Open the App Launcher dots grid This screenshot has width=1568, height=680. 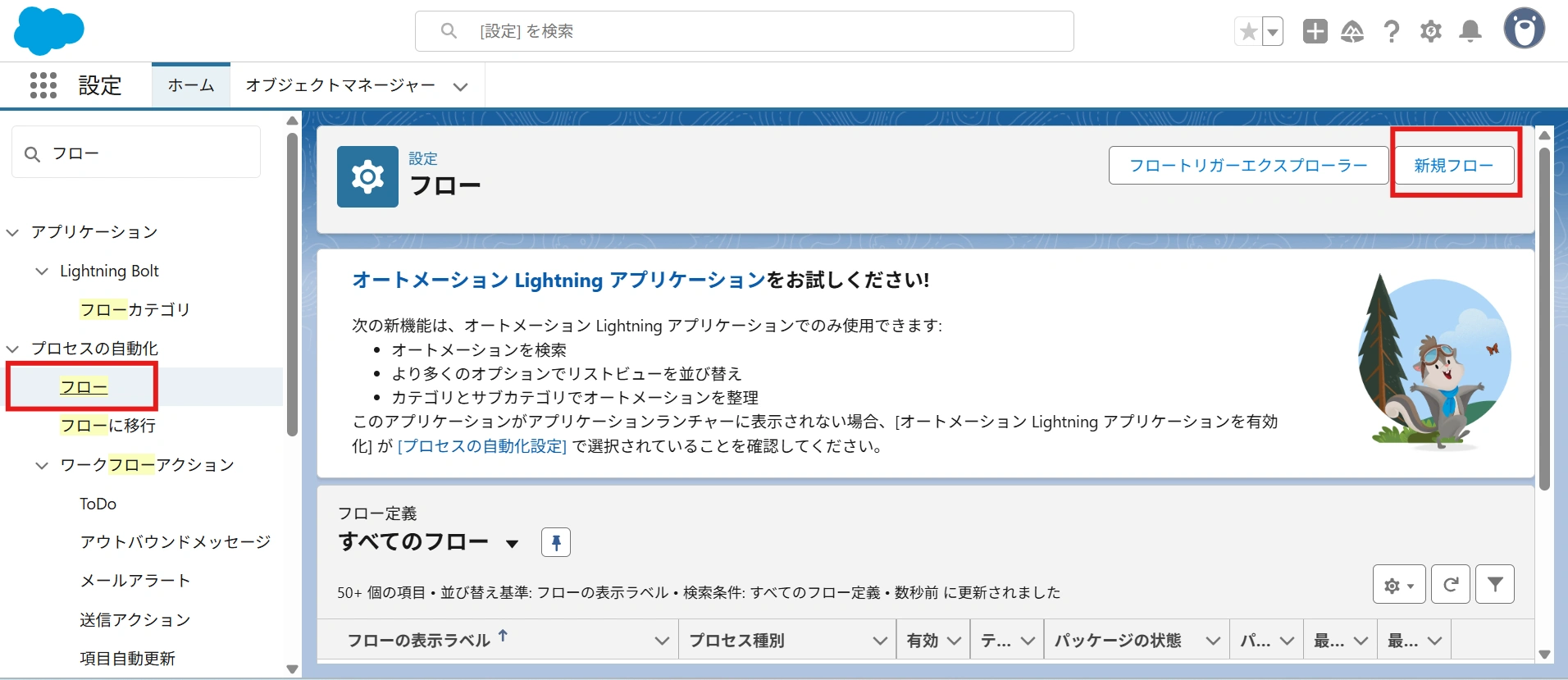click(43, 85)
